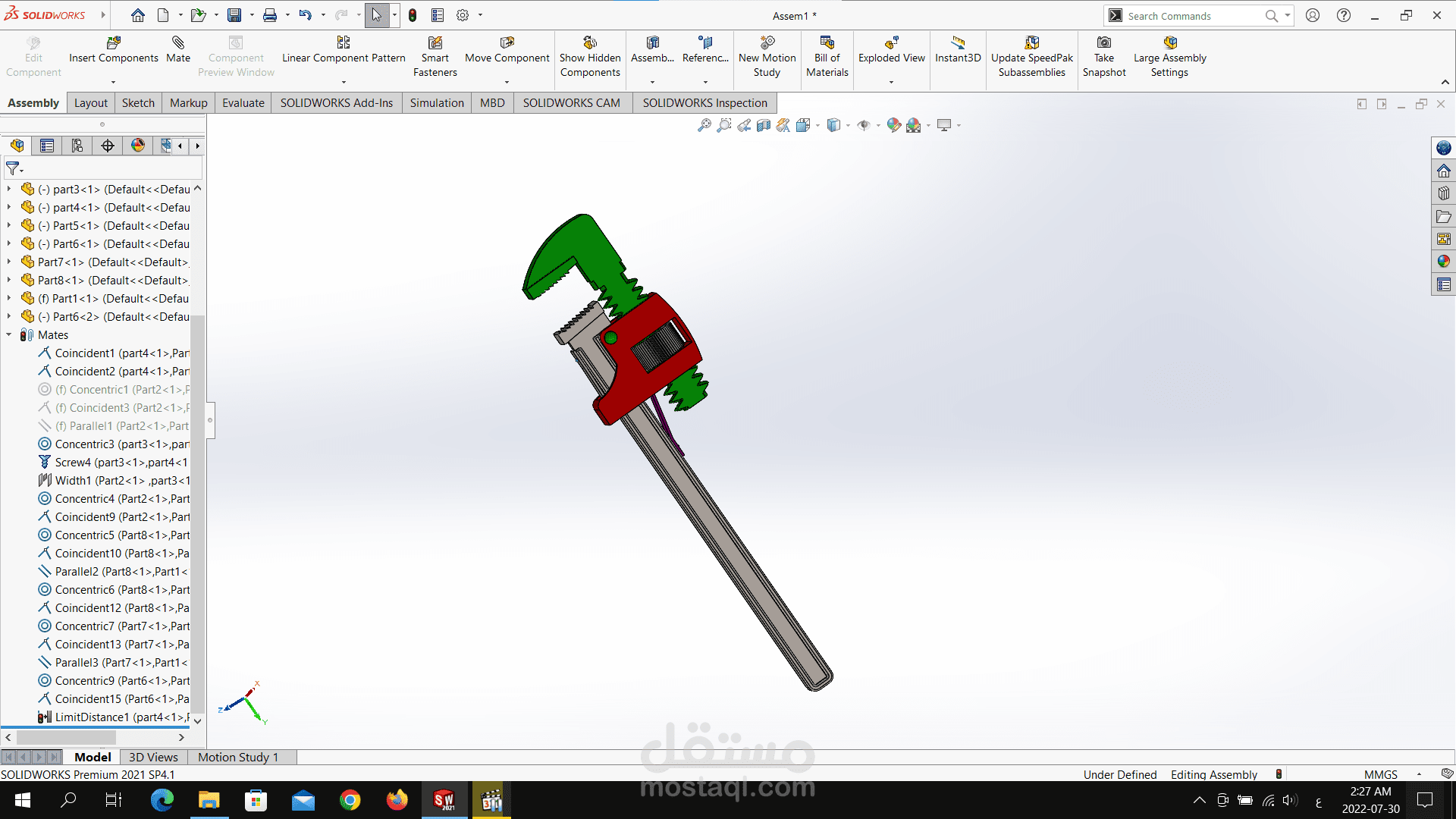Open Bill of Materials
The width and height of the screenshot is (1456, 819).
827,57
